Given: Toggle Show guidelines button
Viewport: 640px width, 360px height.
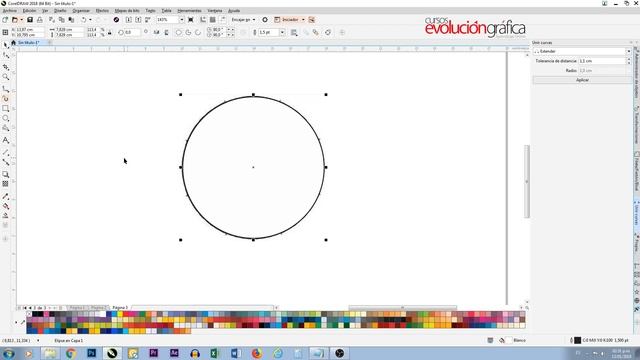Looking at the screenshot, I should pyautogui.click(x=222, y=20).
